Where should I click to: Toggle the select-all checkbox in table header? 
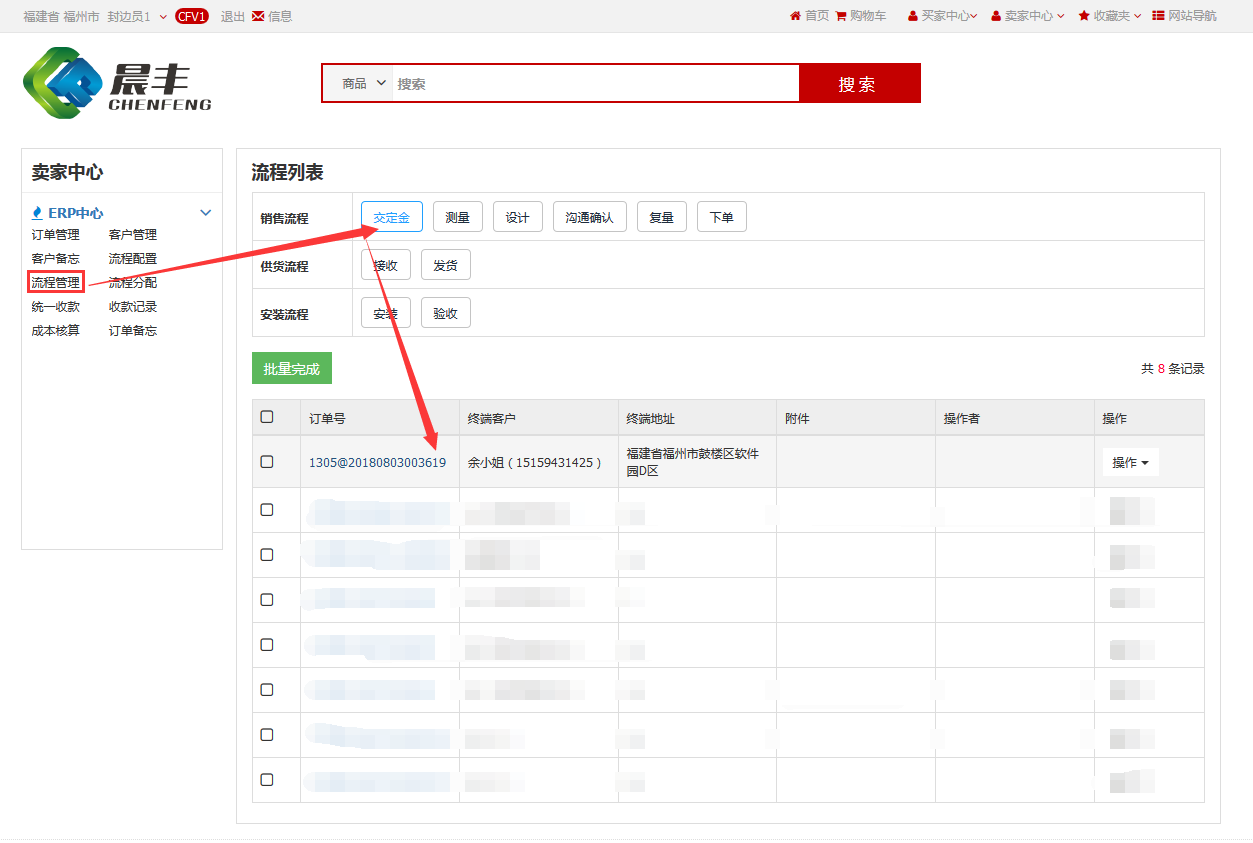coord(267,417)
